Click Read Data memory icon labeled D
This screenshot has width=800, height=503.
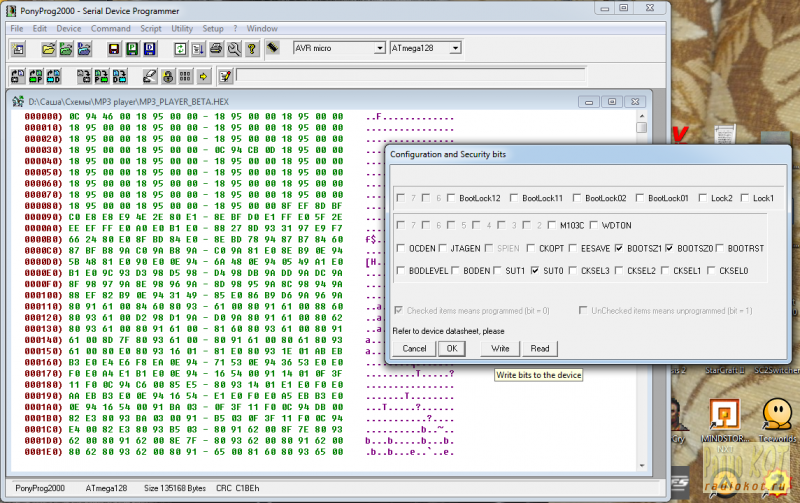[x=54, y=77]
